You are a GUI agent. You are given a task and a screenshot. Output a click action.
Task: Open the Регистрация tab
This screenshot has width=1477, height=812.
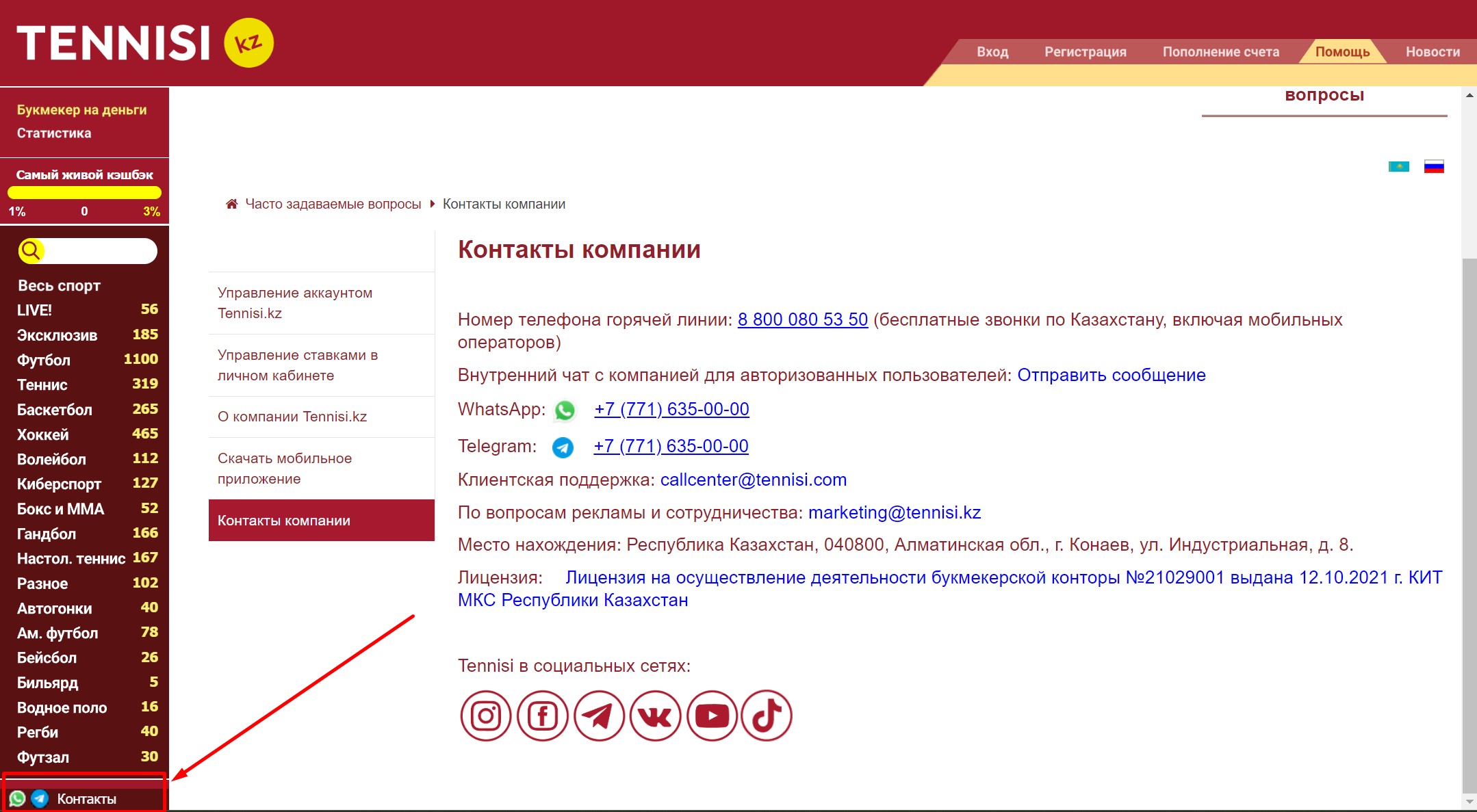[1086, 52]
